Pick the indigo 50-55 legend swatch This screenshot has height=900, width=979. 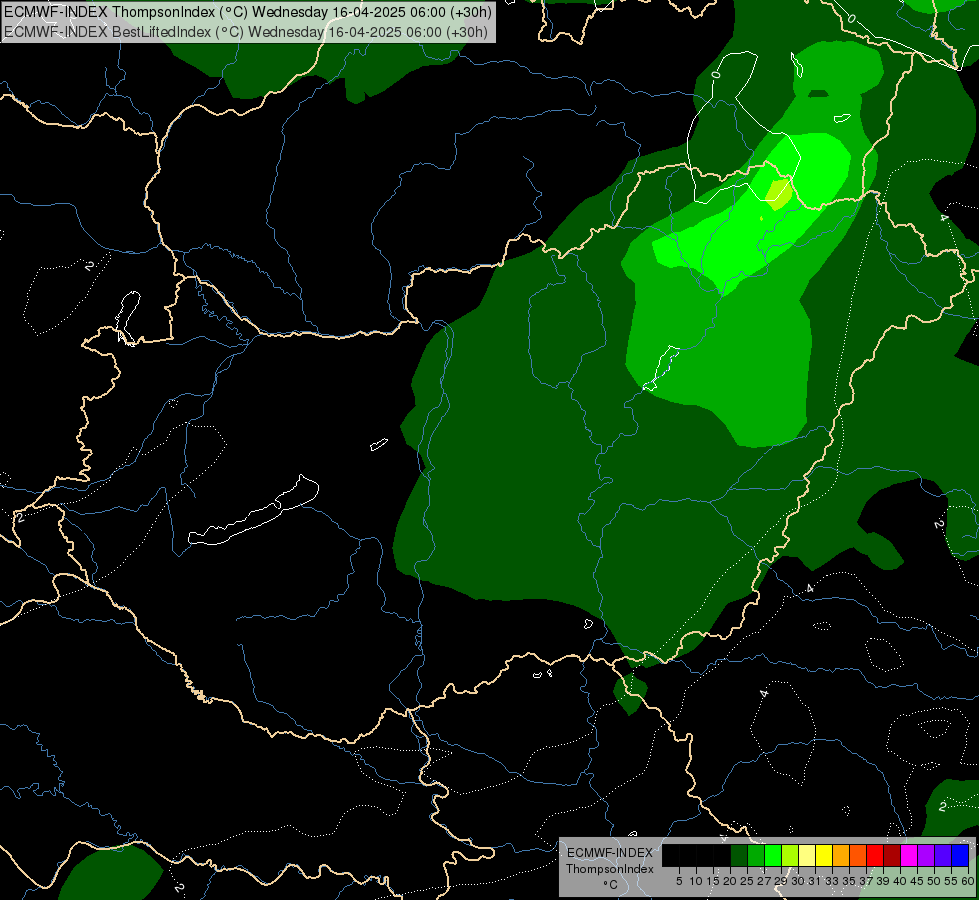pos(943,855)
